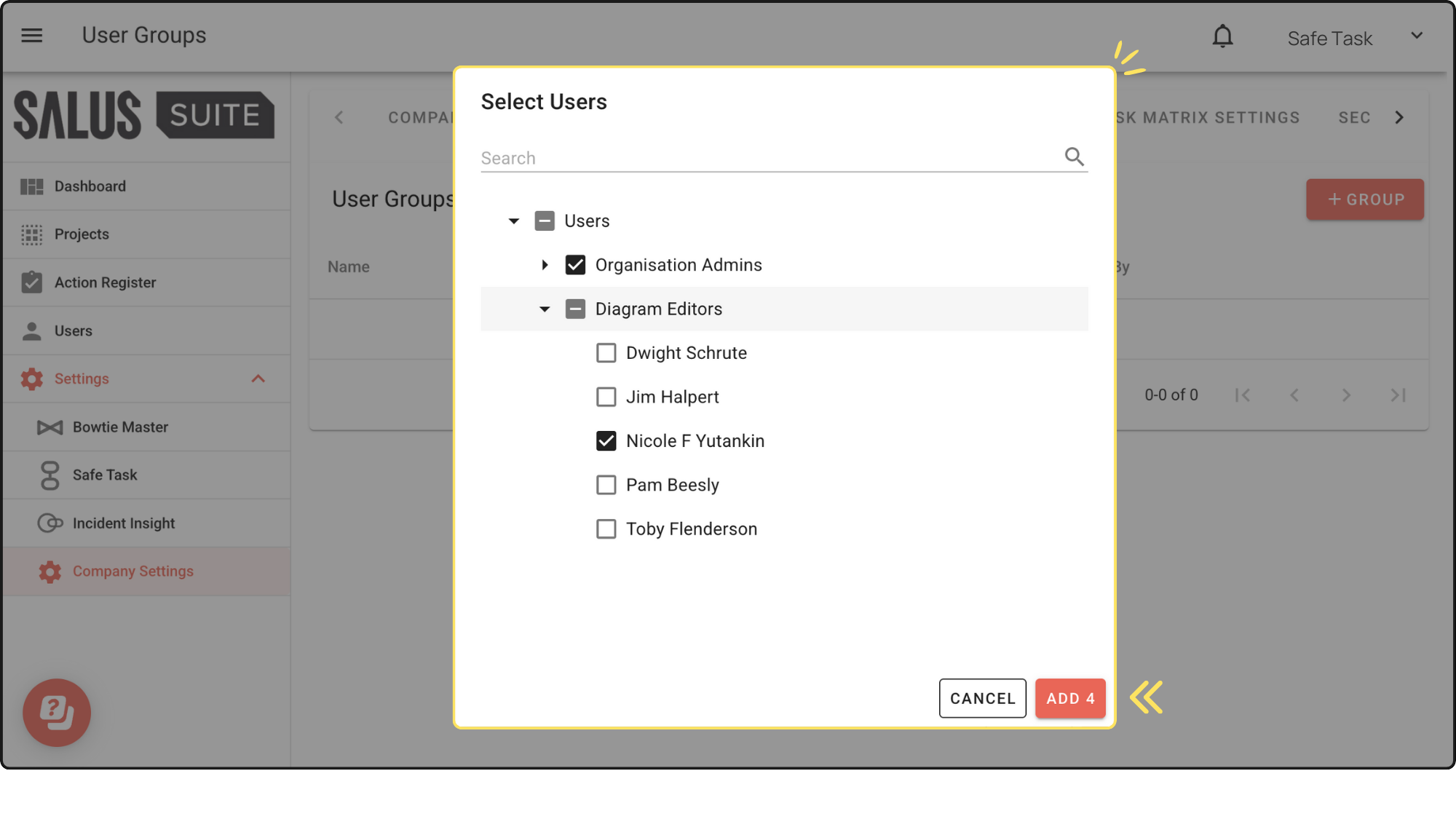Open the help chat bubble
This screenshot has height=819, width=1456.
pyautogui.click(x=57, y=712)
